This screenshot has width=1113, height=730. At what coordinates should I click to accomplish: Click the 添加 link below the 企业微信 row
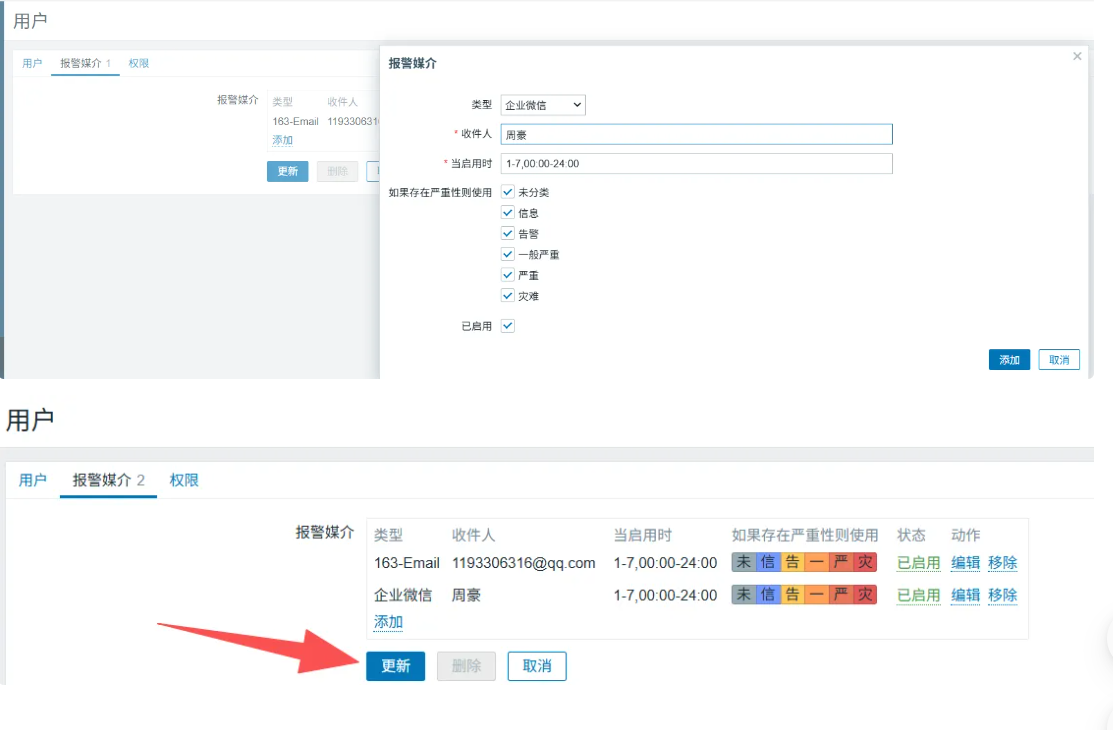tap(388, 622)
